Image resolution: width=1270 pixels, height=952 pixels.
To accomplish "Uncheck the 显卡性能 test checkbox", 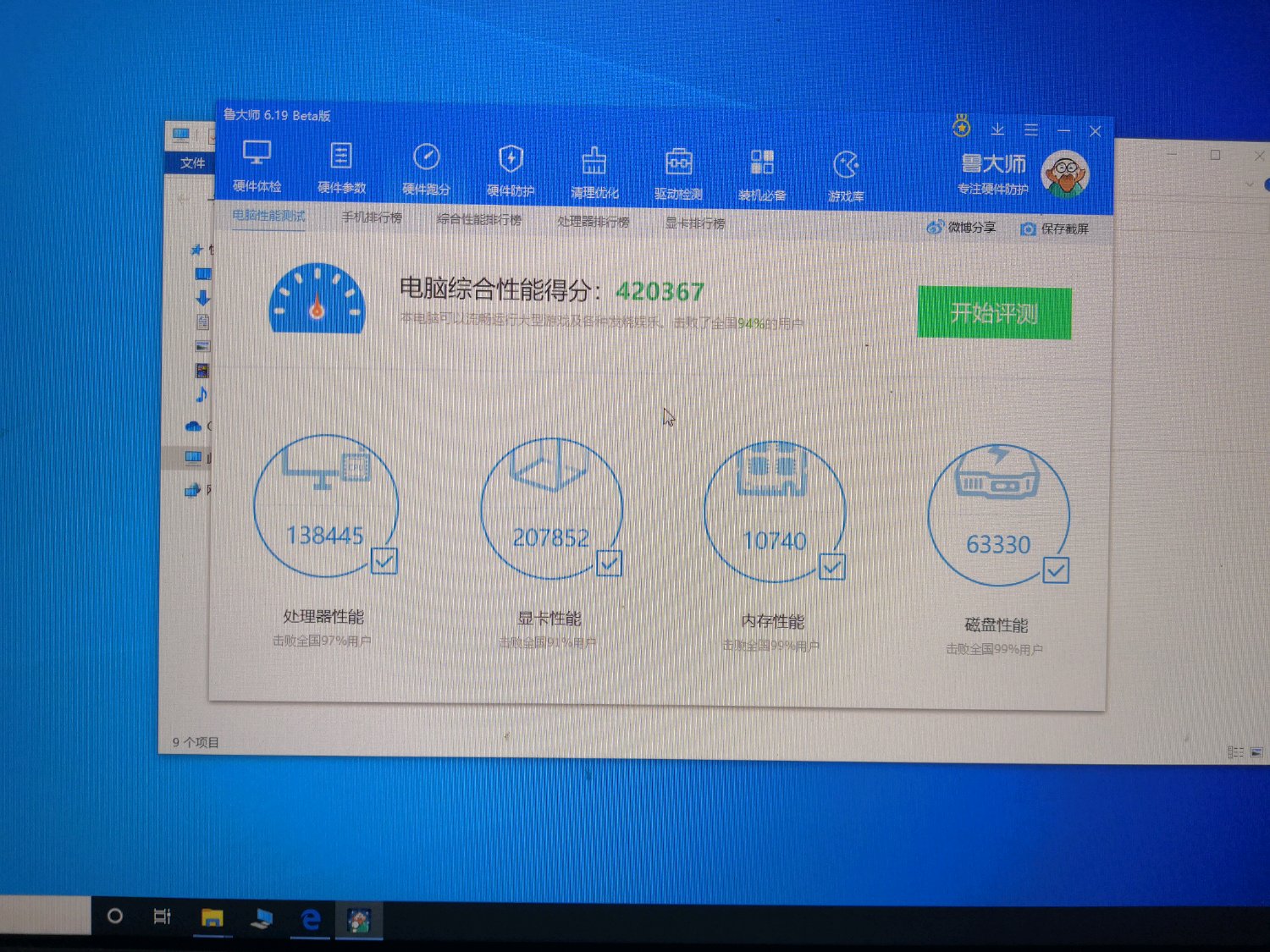I will (609, 564).
